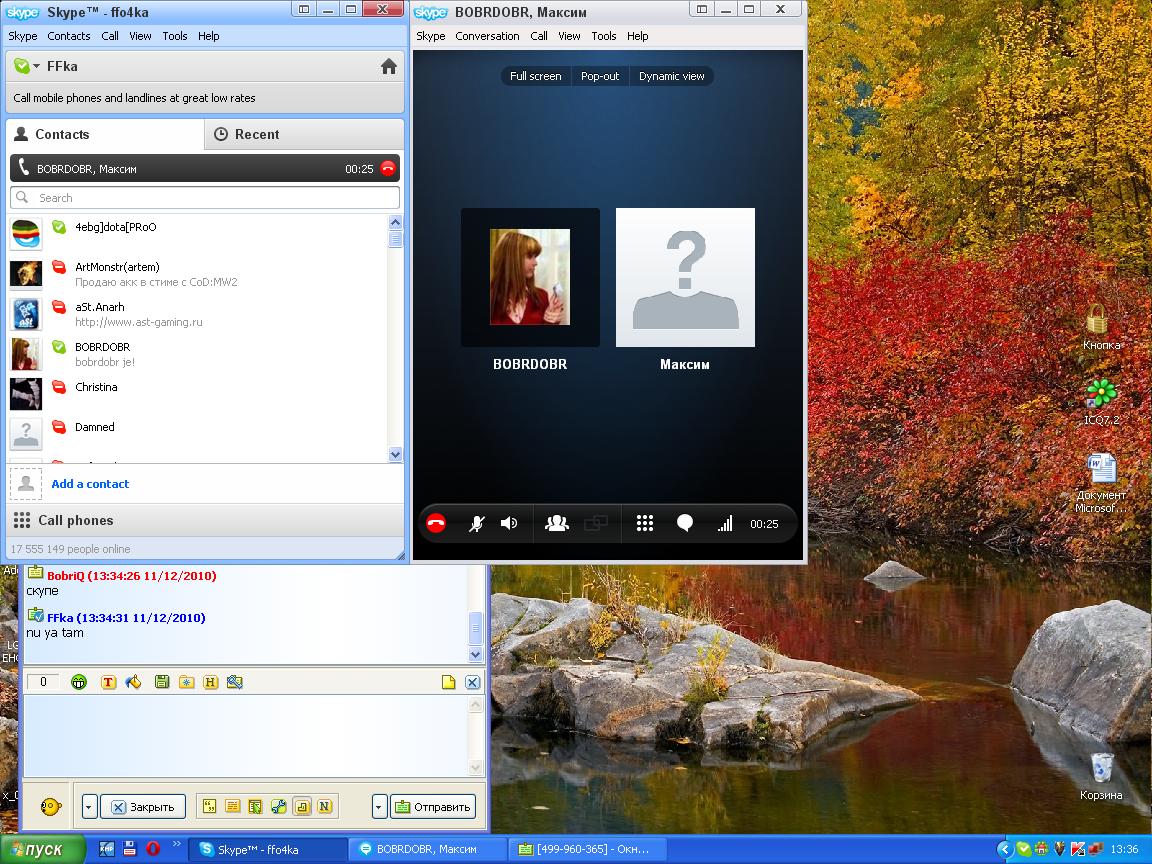
Task: Click the chat message input area
Action: 246,735
